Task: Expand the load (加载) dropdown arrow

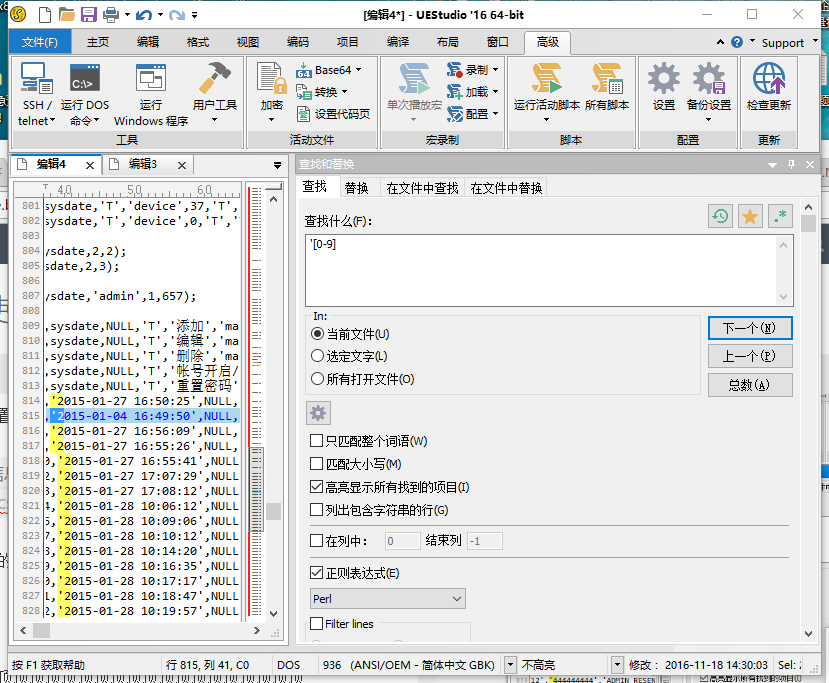Action: click(x=495, y=92)
